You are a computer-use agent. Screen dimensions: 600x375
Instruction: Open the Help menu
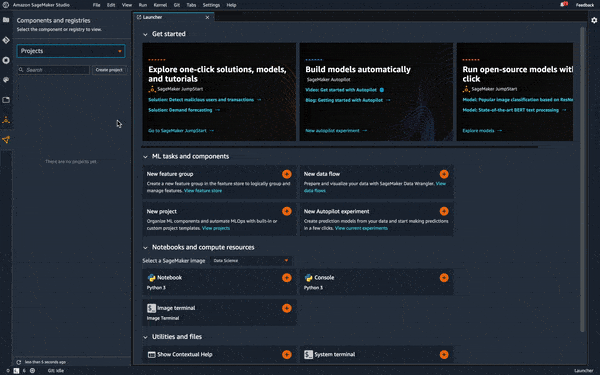[x=231, y=5]
